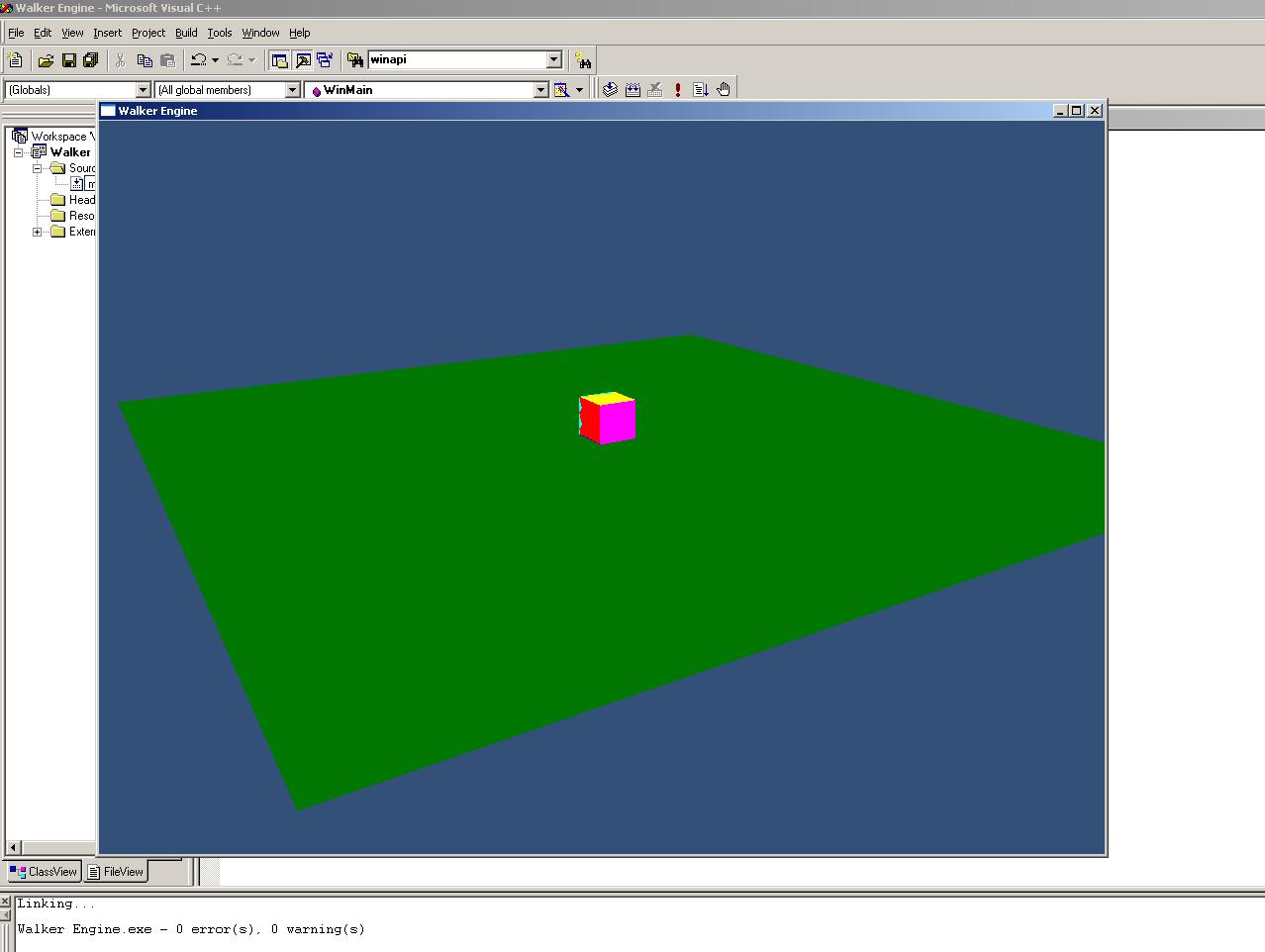Switch to the FileView tab

(116, 872)
